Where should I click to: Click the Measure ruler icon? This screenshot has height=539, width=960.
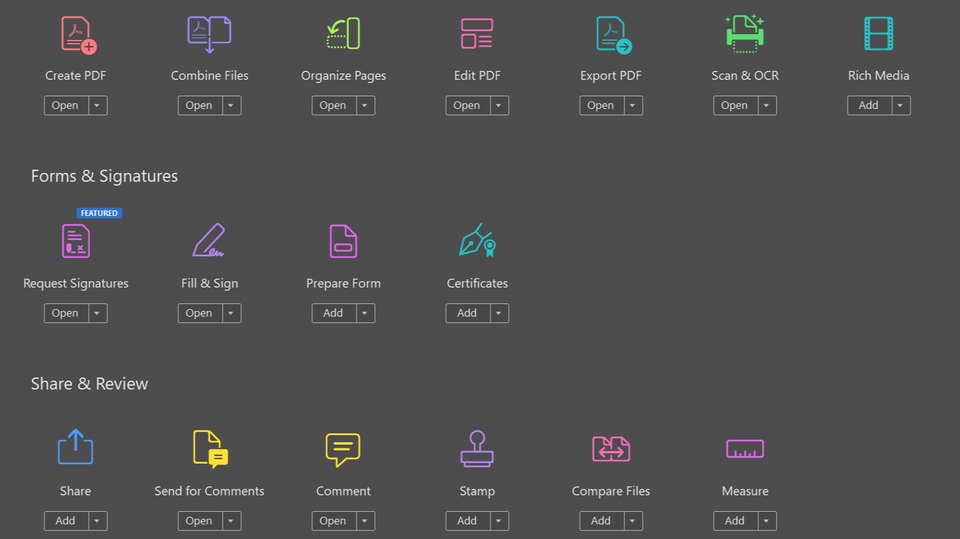click(745, 449)
